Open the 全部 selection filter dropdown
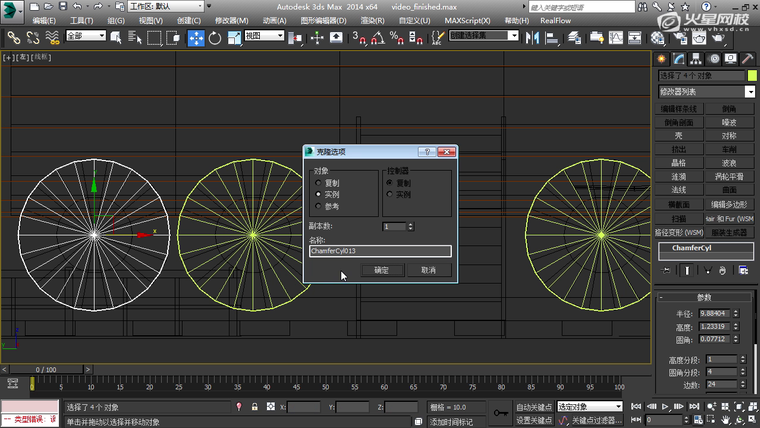 [88, 36]
